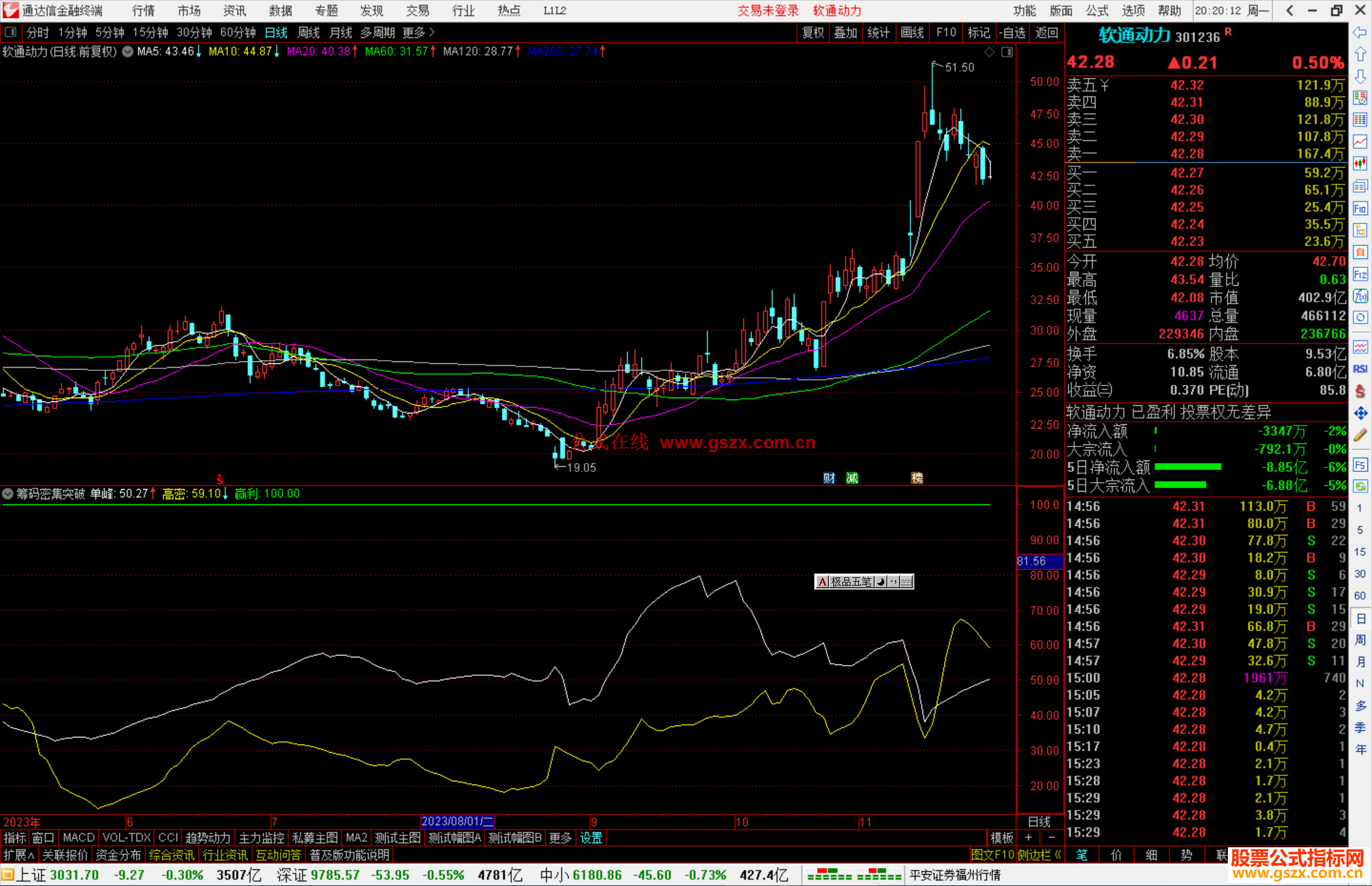Click the 复权 button
Screen dimensions: 1372x886
[812, 32]
